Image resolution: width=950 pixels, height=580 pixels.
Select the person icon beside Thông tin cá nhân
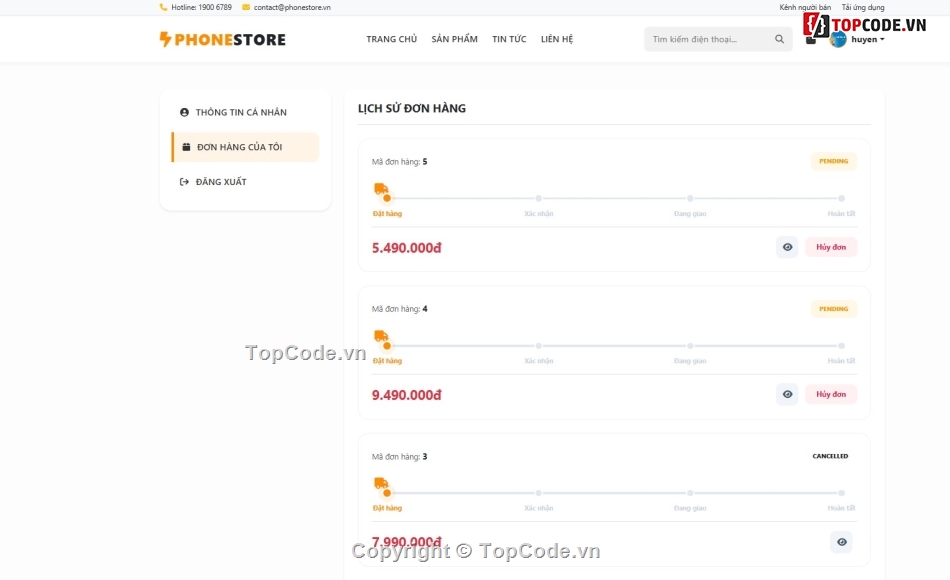tap(183, 113)
